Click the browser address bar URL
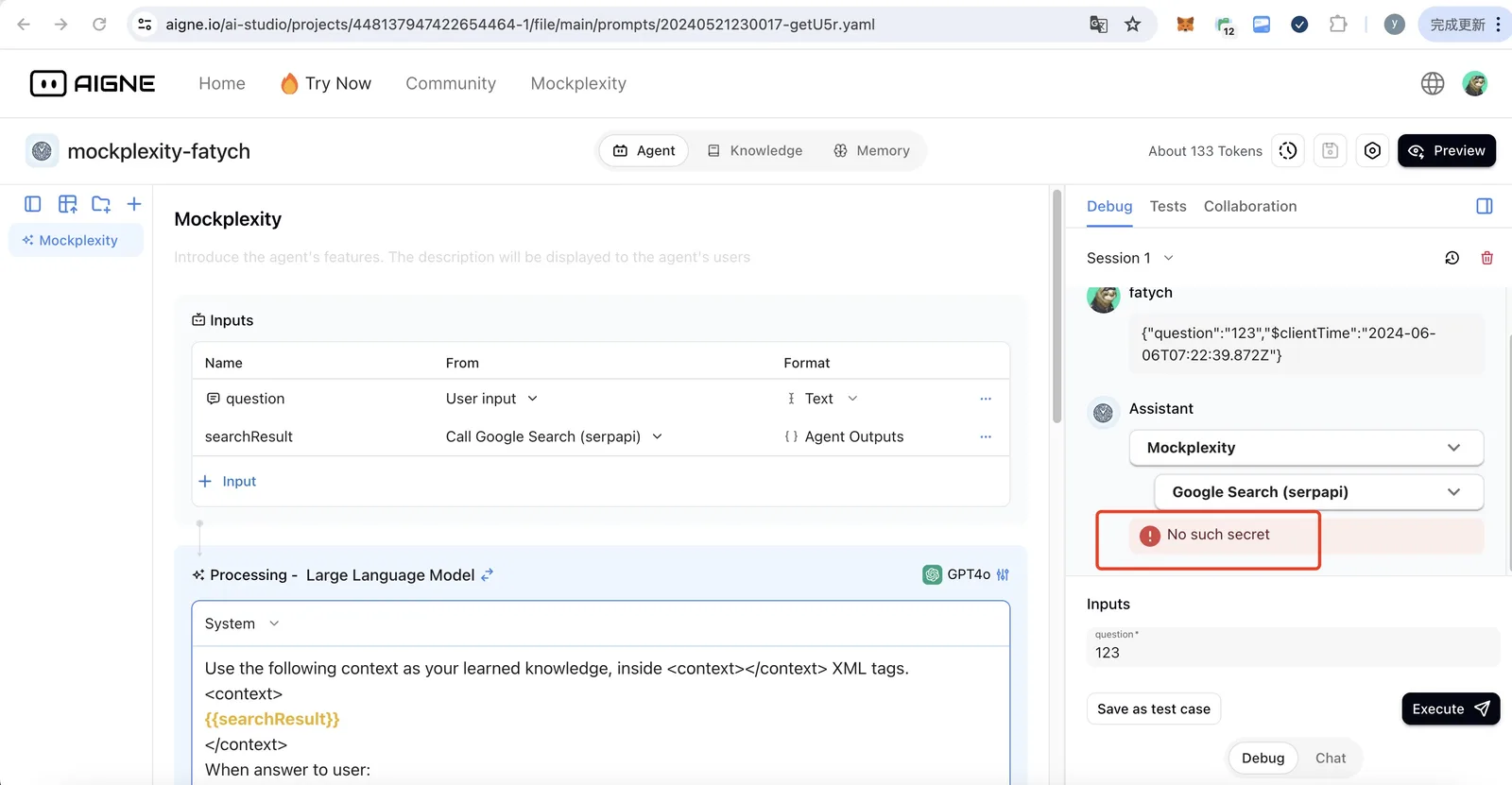 pyautogui.click(x=520, y=25)
